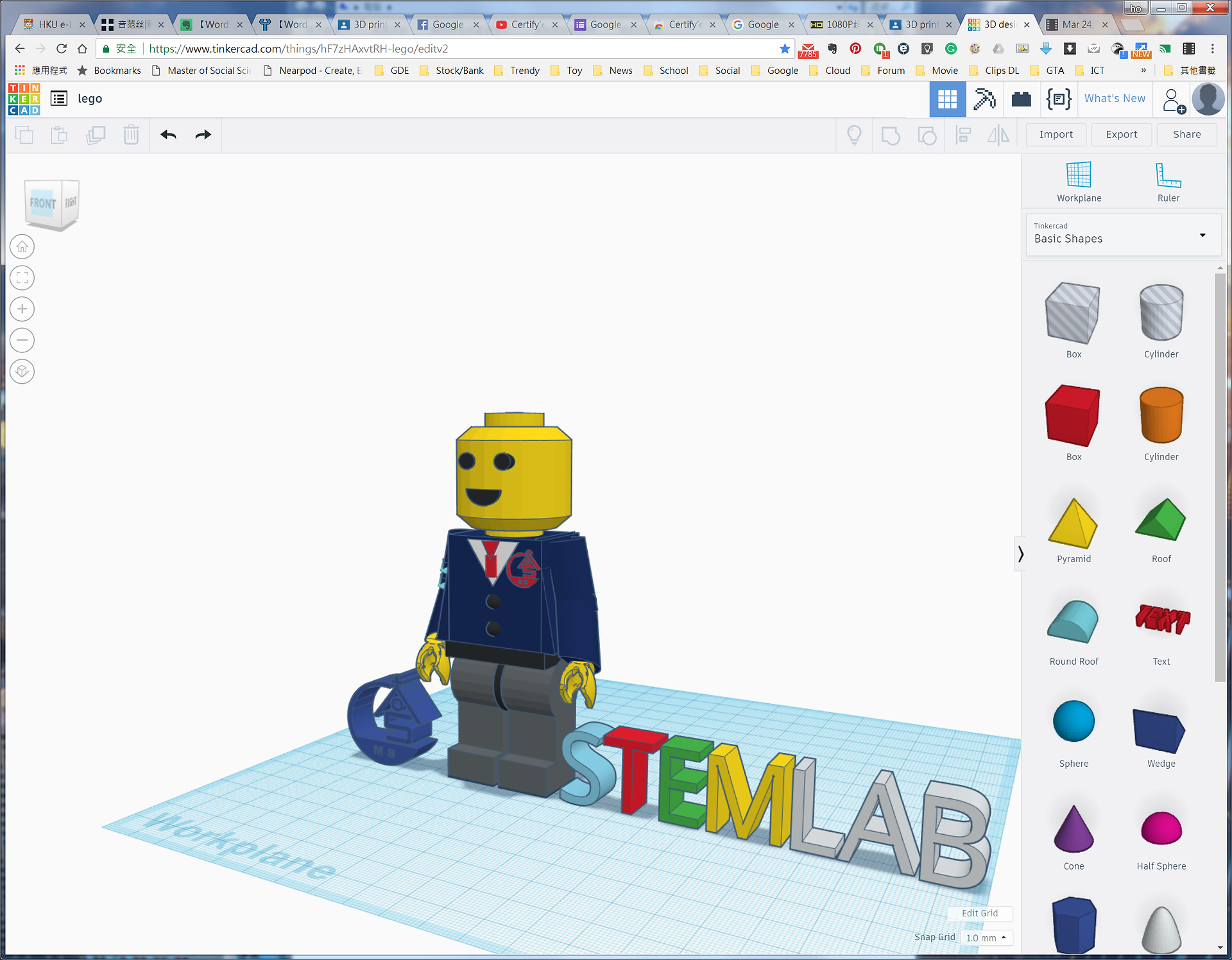1232x960 pixels.
Task: Switch to the 1080P browser tab
Action: click(841, 24)
